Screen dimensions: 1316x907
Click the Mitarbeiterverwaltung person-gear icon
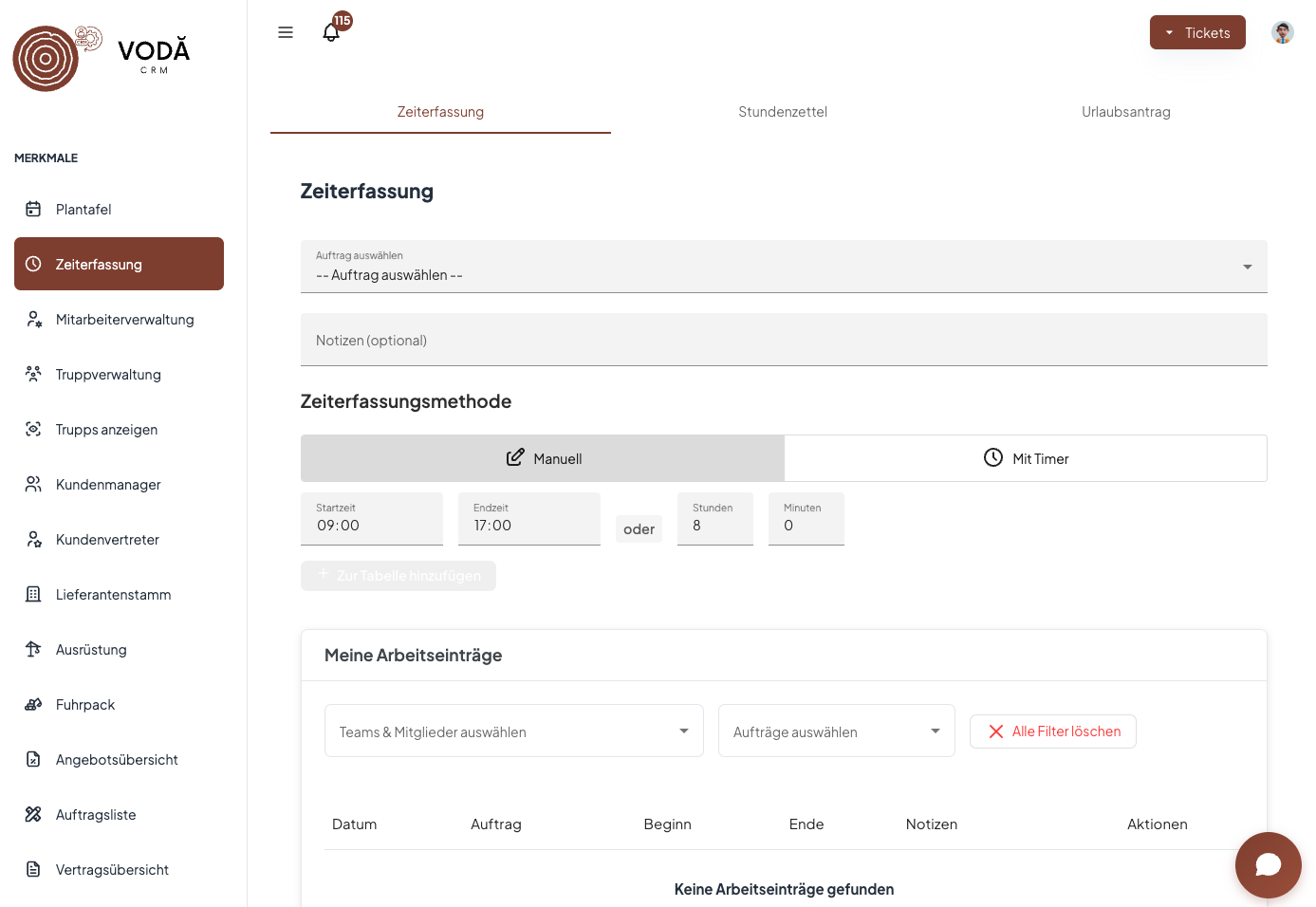(x=33, y=320)
